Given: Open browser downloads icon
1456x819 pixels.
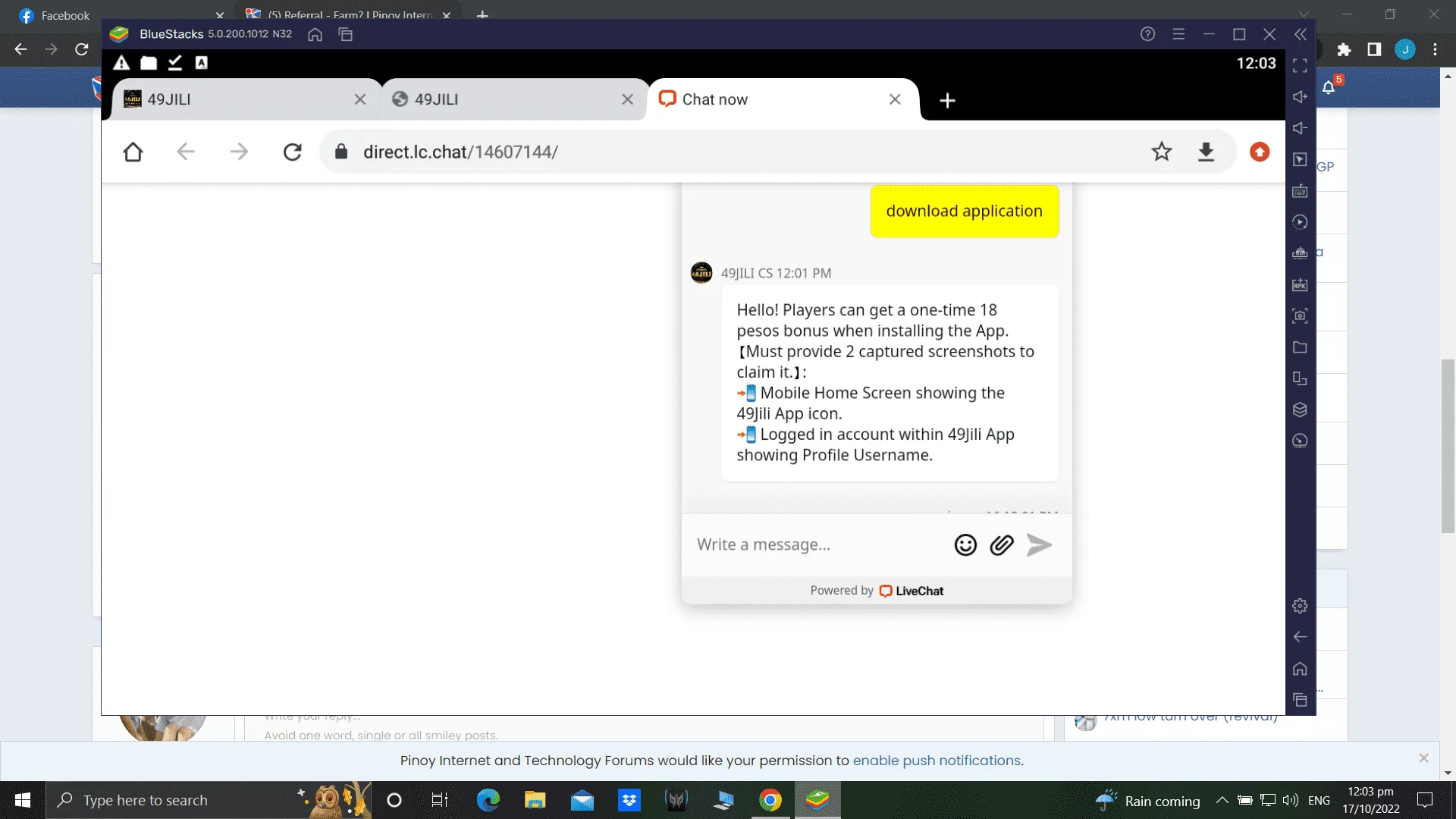Looking at the screenshot, I should pyautogui.click(x=1206, y=152).
